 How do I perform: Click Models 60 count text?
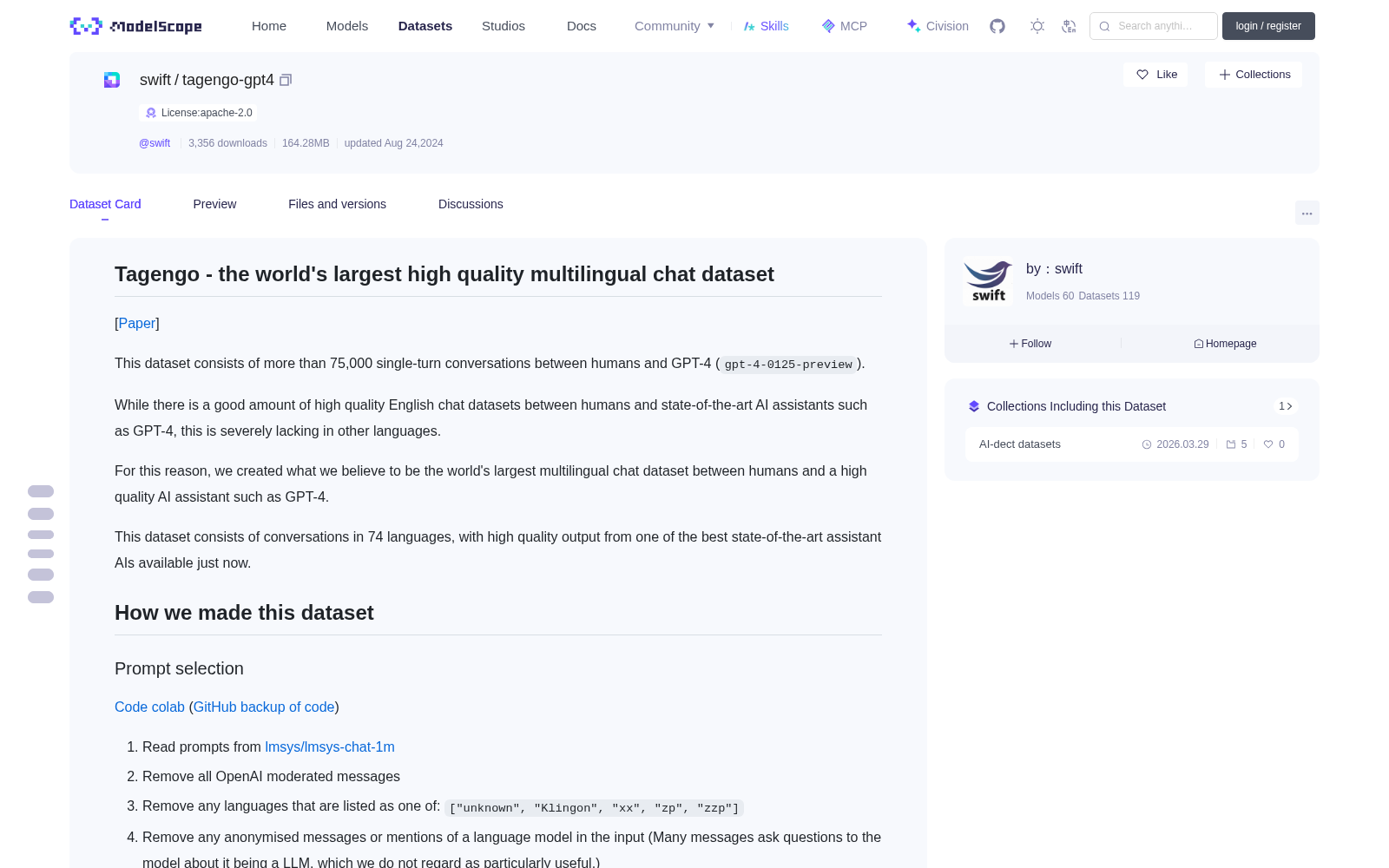pyautogui.click(x=1050, y=296)
